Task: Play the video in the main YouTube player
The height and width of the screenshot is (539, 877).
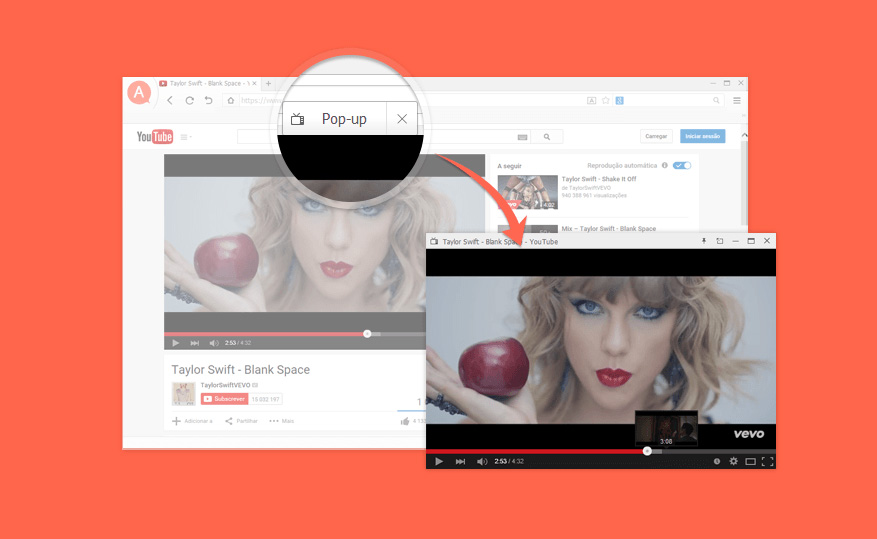Action: tap(176, 343)
